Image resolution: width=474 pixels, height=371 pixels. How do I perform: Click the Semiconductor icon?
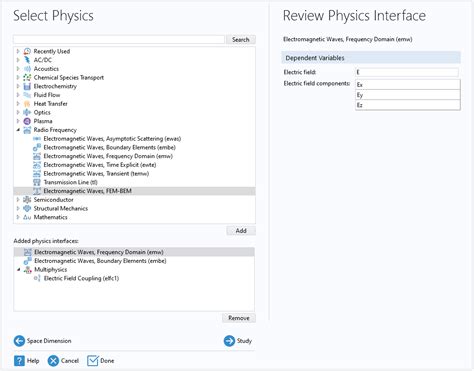[x=27, y=200]
